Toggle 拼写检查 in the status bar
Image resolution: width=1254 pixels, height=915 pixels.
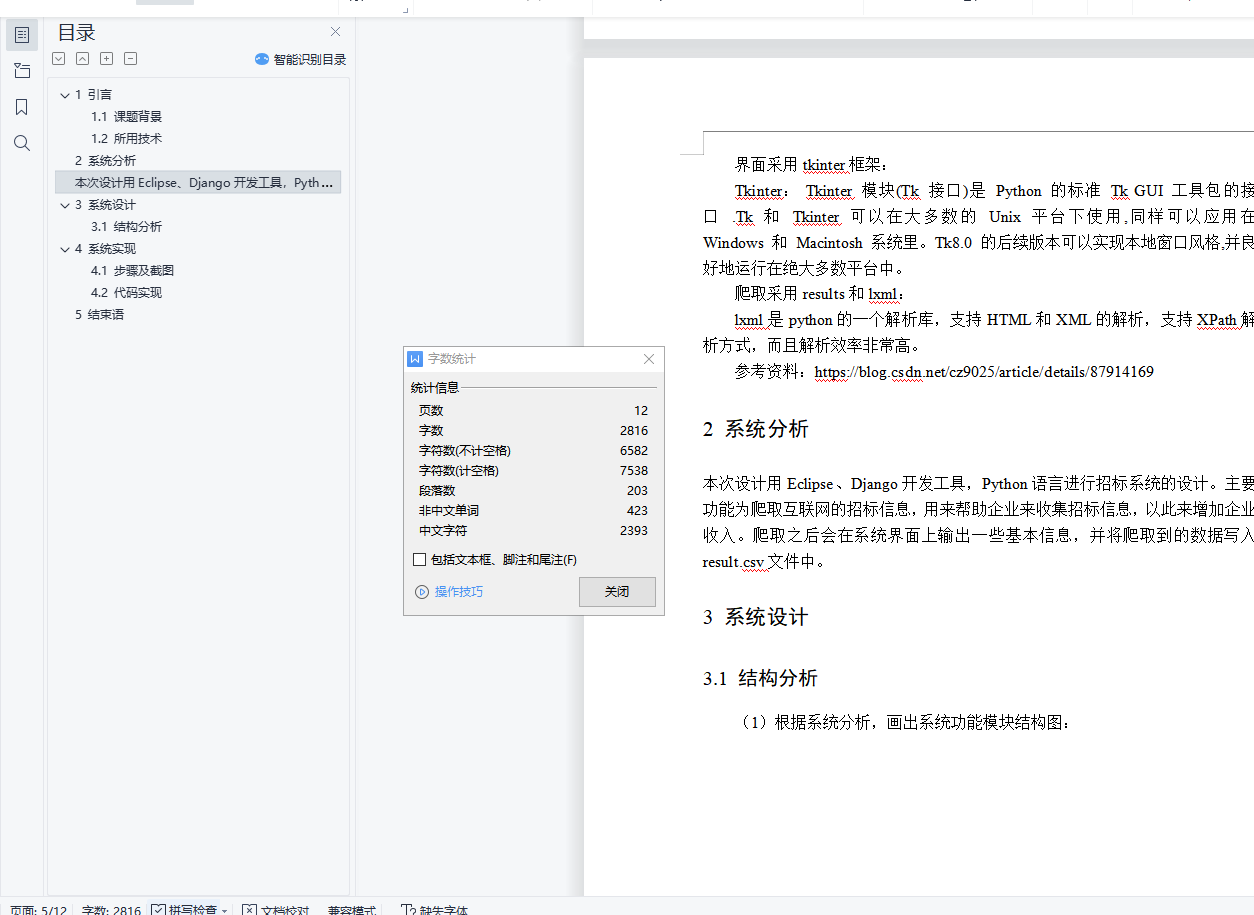(184, 910)
